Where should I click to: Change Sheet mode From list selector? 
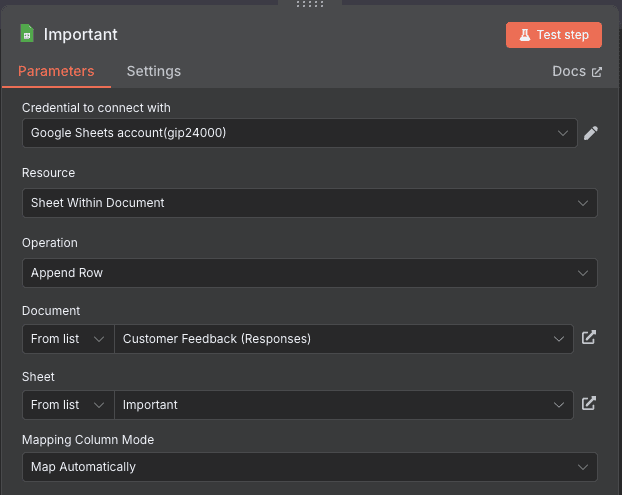68,405
